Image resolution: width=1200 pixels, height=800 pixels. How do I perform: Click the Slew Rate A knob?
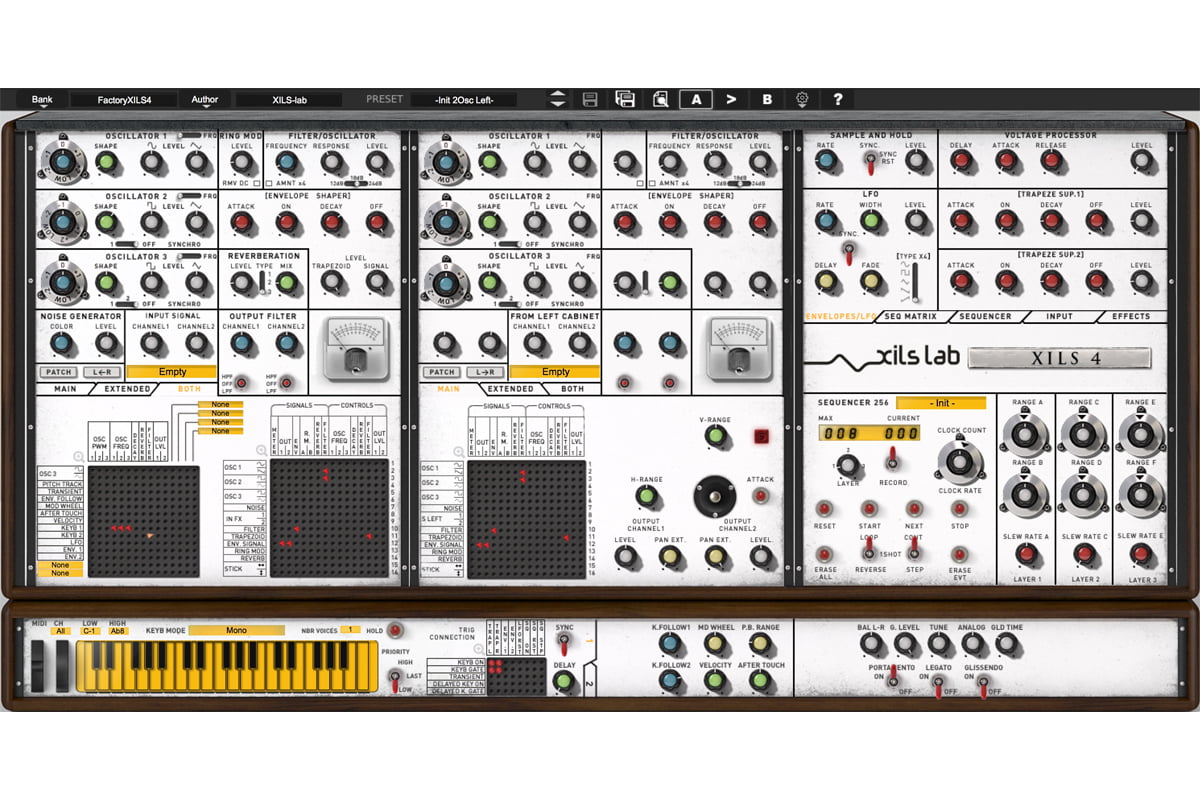(x=1027, y=553)
